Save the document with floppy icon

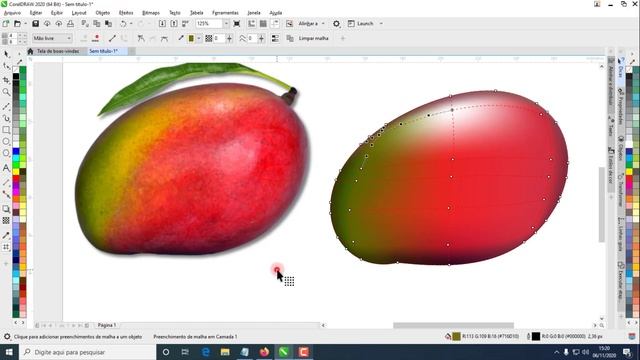tap(36, 24)
